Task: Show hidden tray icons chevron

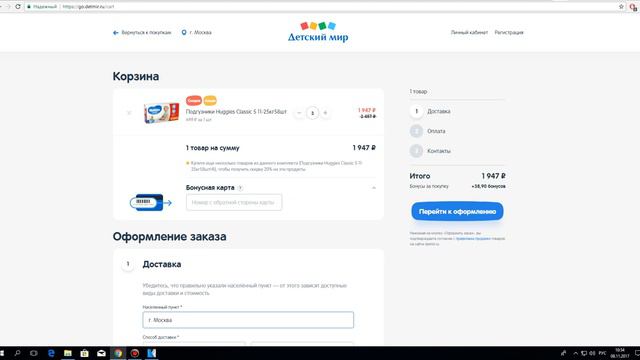Action: (x=576, y=353)
